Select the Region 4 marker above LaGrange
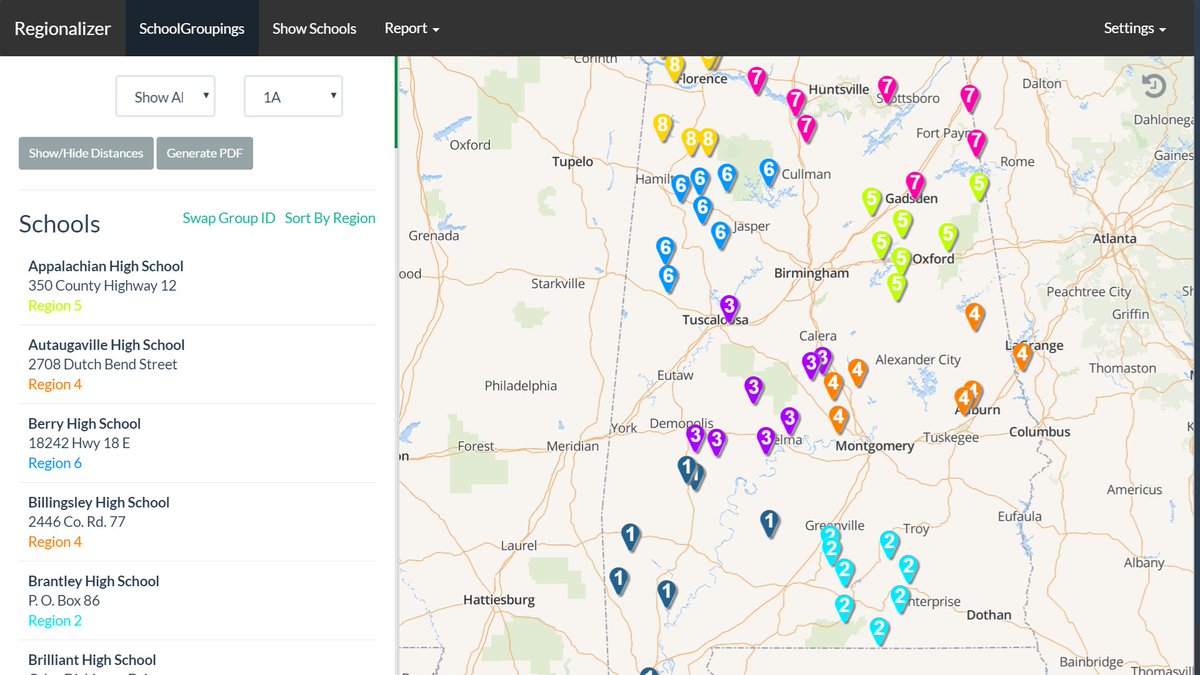 (975, 316)
